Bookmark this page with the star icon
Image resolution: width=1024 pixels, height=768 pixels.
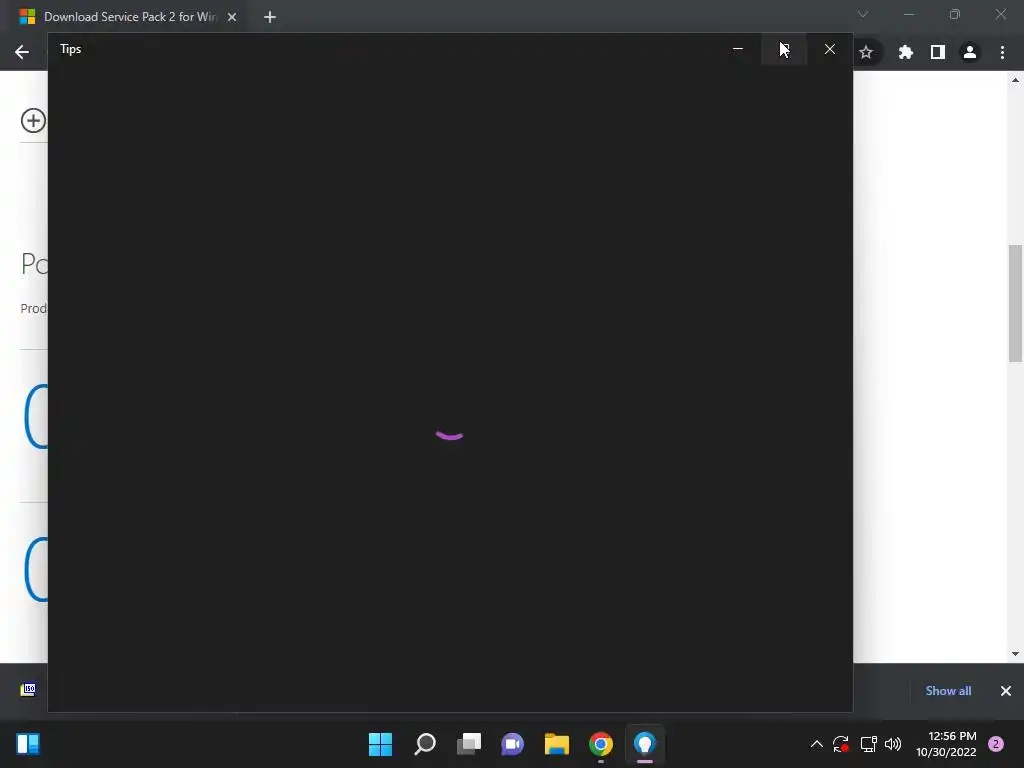[866, 52]
